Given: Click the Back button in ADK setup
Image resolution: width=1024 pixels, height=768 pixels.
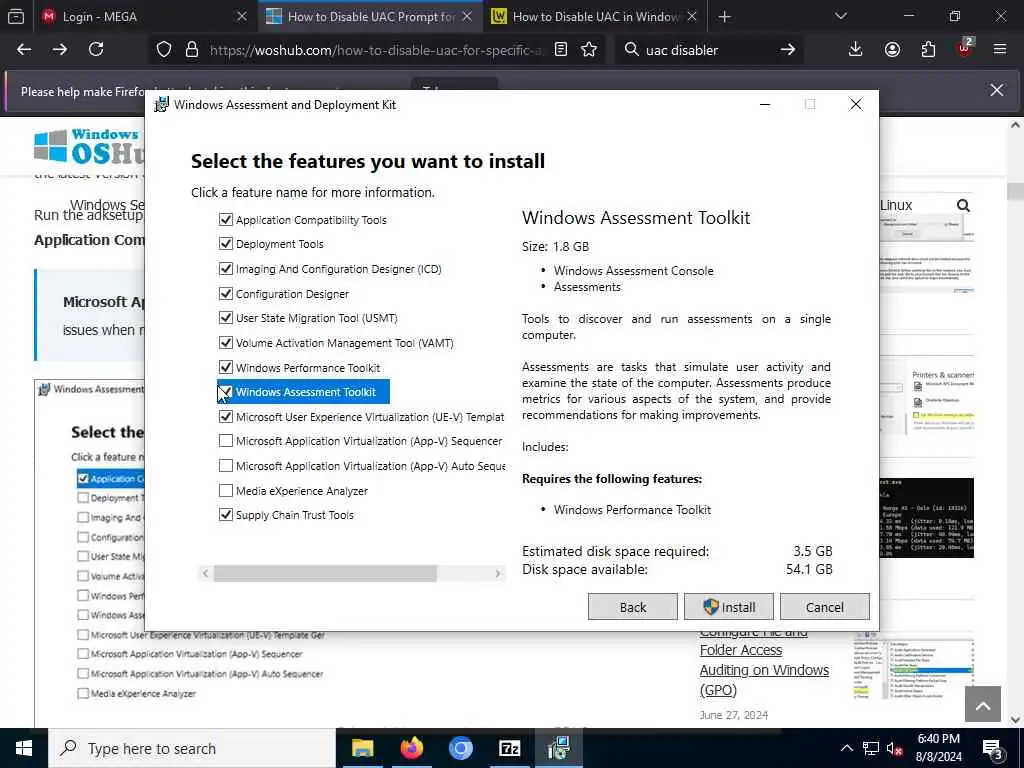Looking at the screenshot, I should 633,607.
